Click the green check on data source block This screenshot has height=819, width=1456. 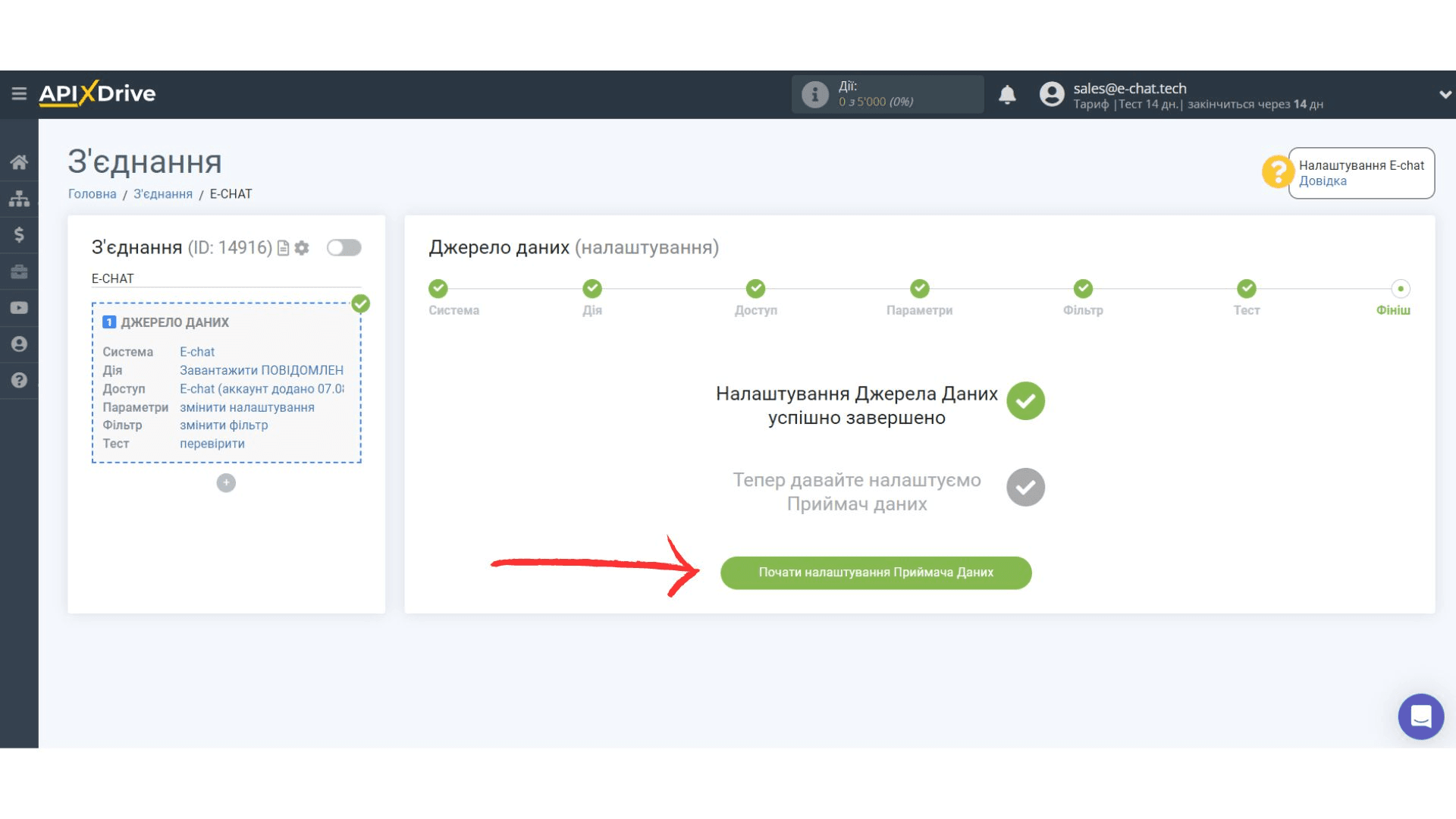pos(361,304)
